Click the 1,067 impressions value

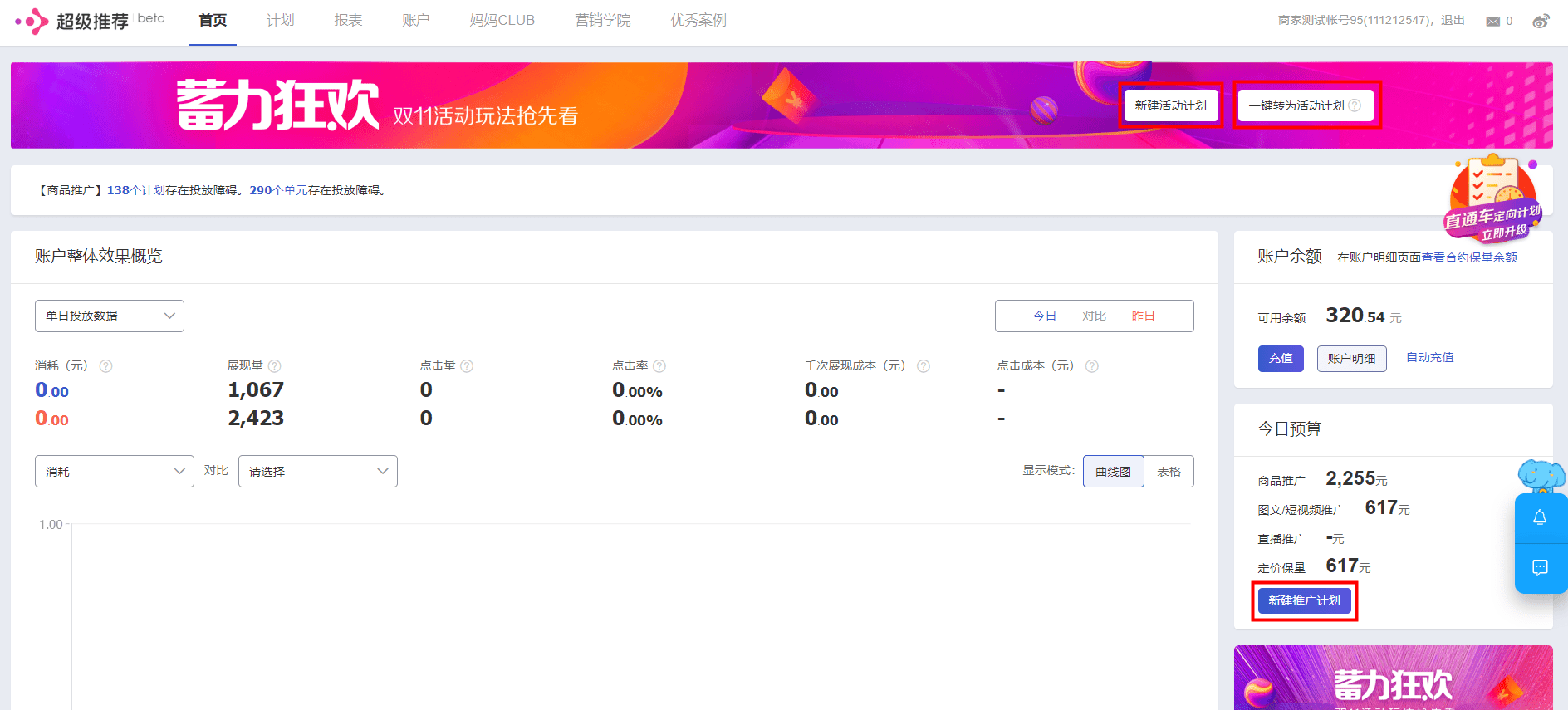click(256, 390)
